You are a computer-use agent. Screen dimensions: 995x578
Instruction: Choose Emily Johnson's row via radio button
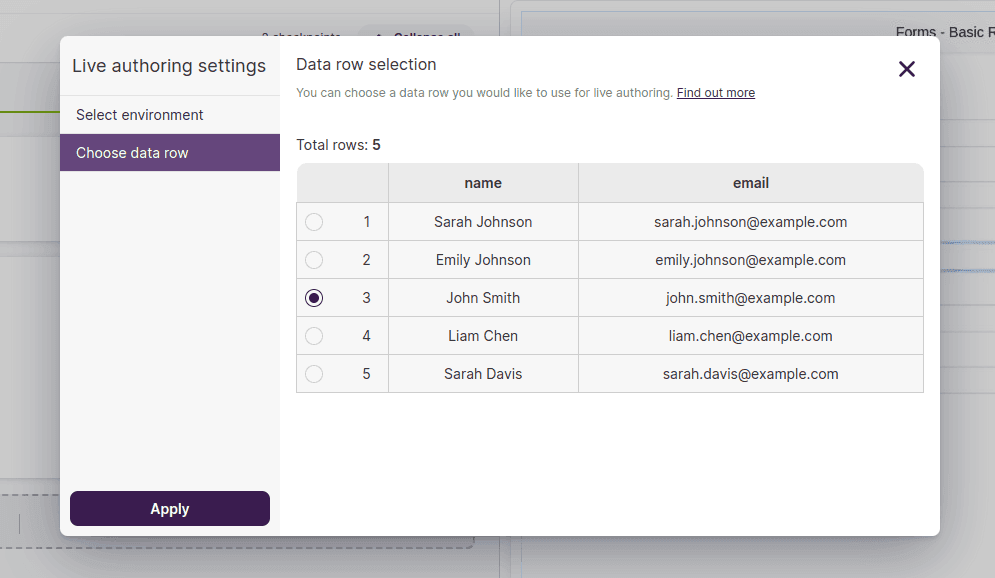(314, 259)
